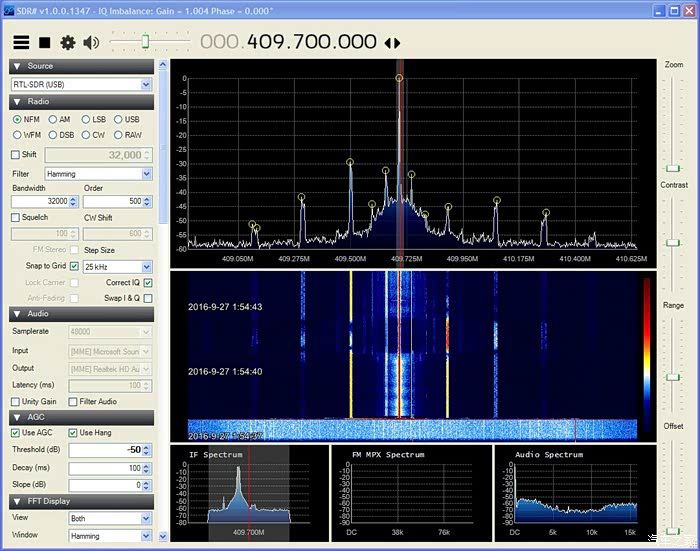
Task: Click the frequency tuning arrows icon
Action: [x=392, y=43]
